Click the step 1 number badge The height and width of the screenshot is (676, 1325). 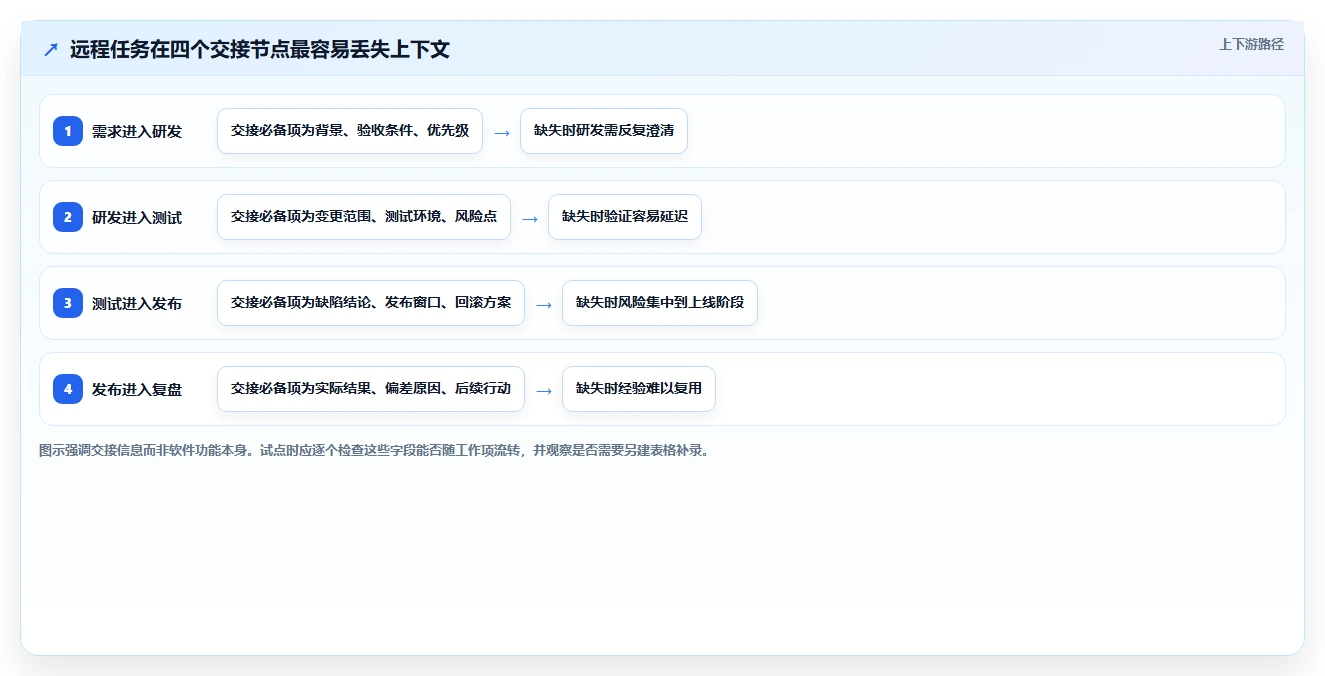coord(68,131)
